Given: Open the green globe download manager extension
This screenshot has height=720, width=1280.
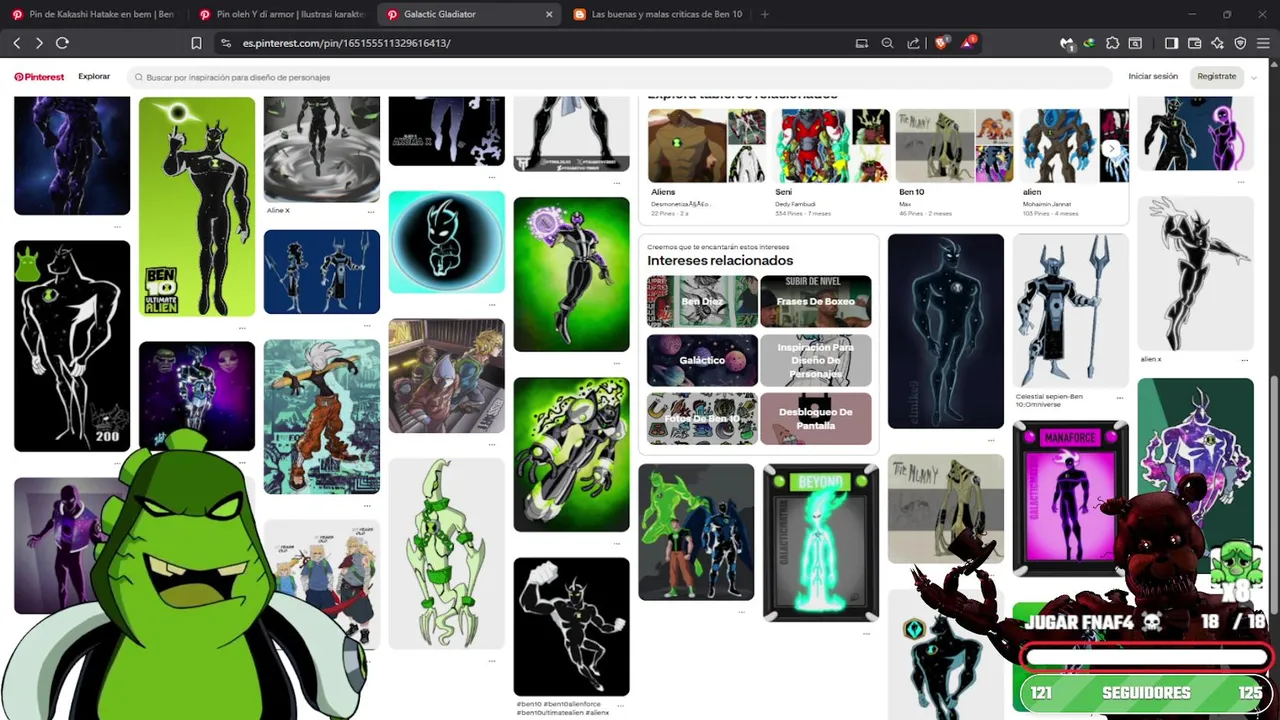Looking at the screenshot, I should (x=1089, y=43).
